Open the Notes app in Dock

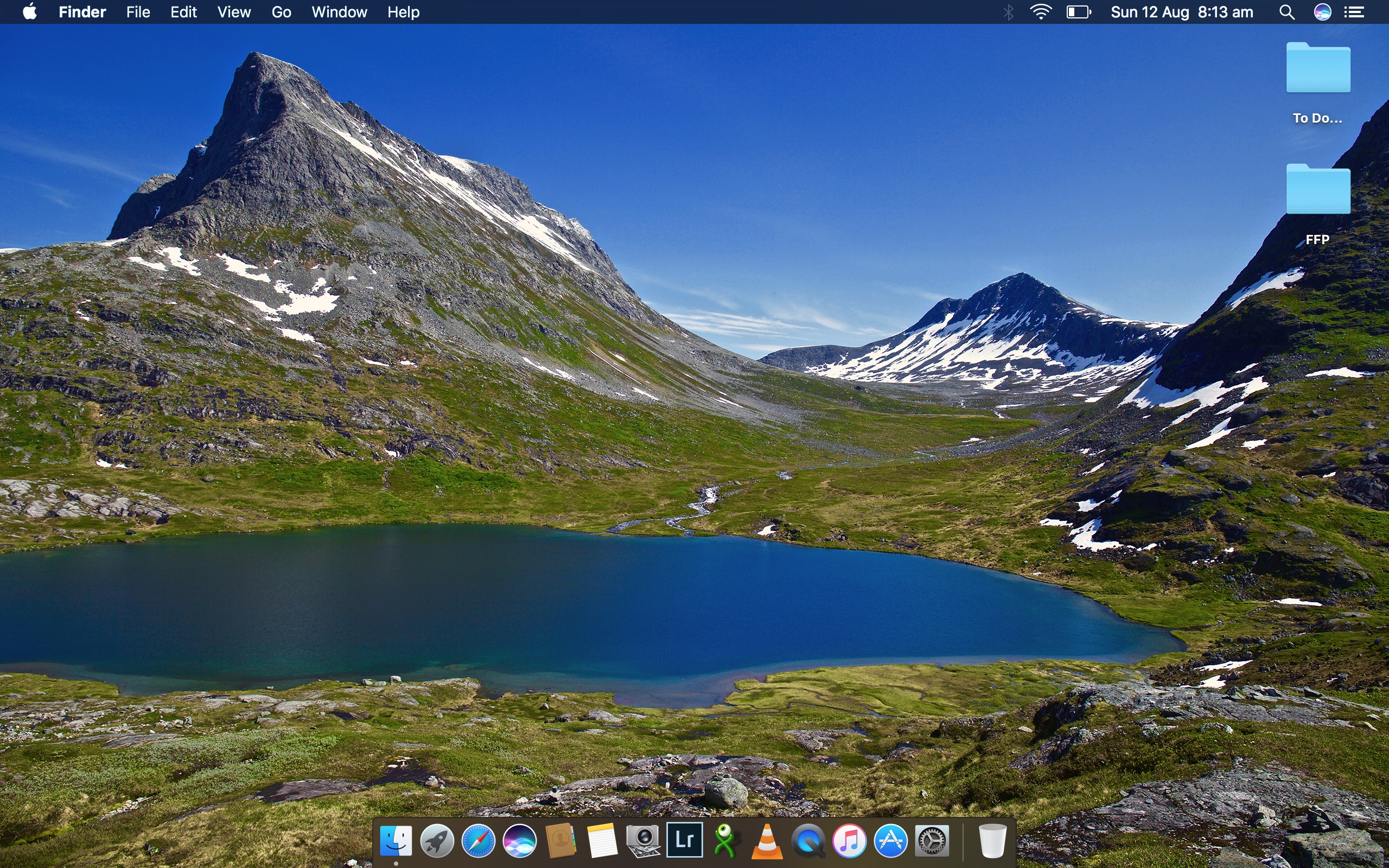tap(602, 841)
